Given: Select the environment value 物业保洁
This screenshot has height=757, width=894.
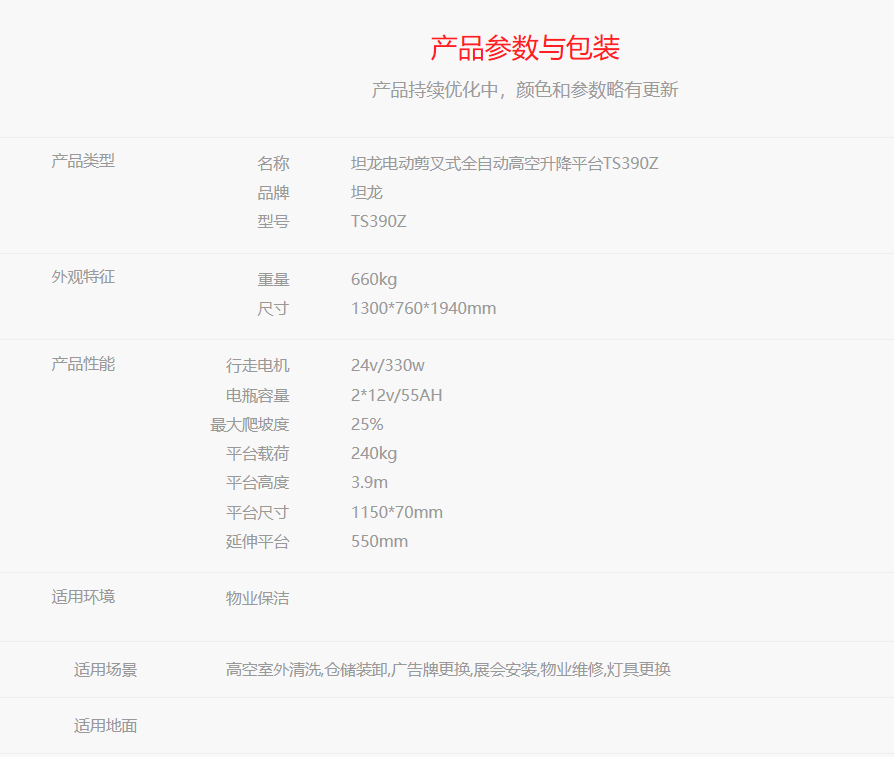Looking at the screenshot, I should (258, 599).
